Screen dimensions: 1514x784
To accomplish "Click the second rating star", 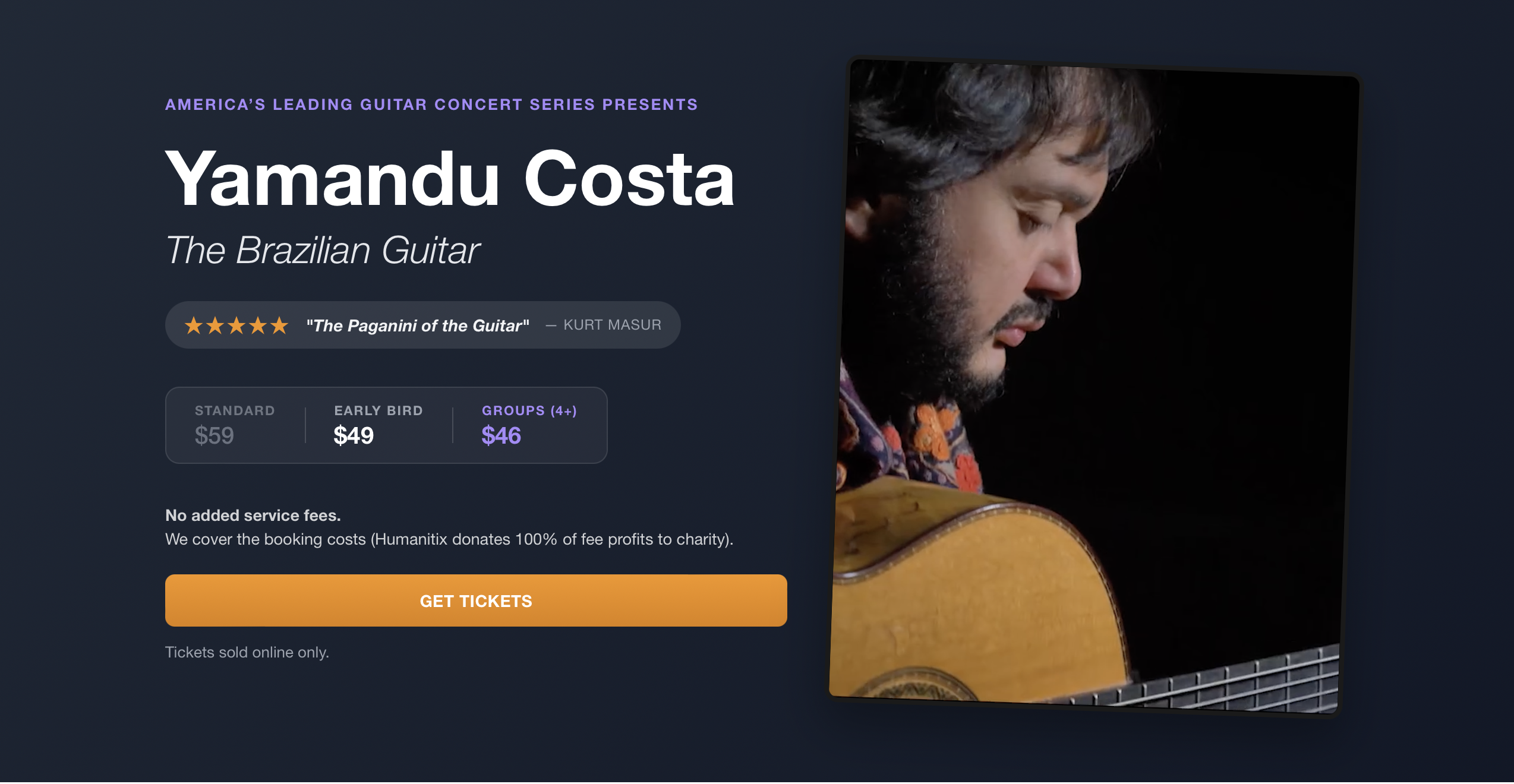I will tap(215, 325).
